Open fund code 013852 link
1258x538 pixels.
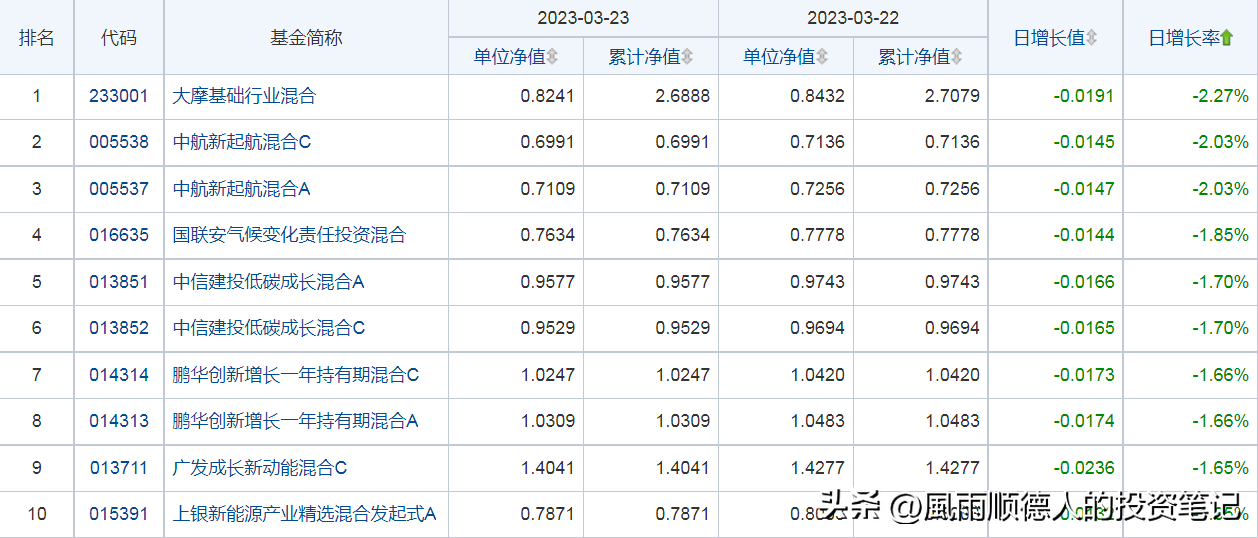click(x=119, y=328)
